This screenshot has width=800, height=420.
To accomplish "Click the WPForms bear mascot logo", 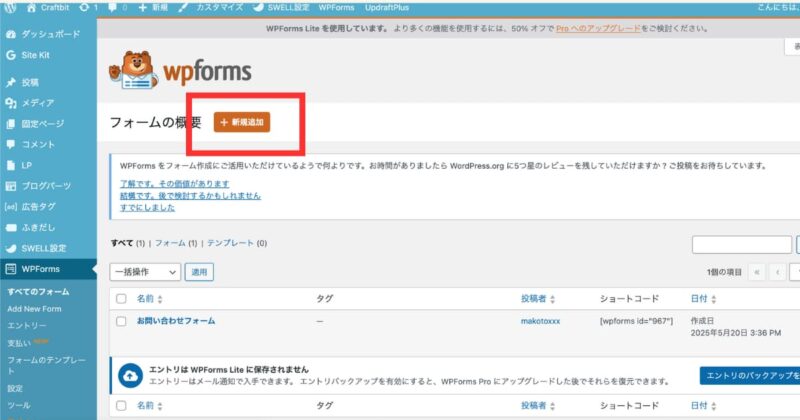I will coord(133,70).
